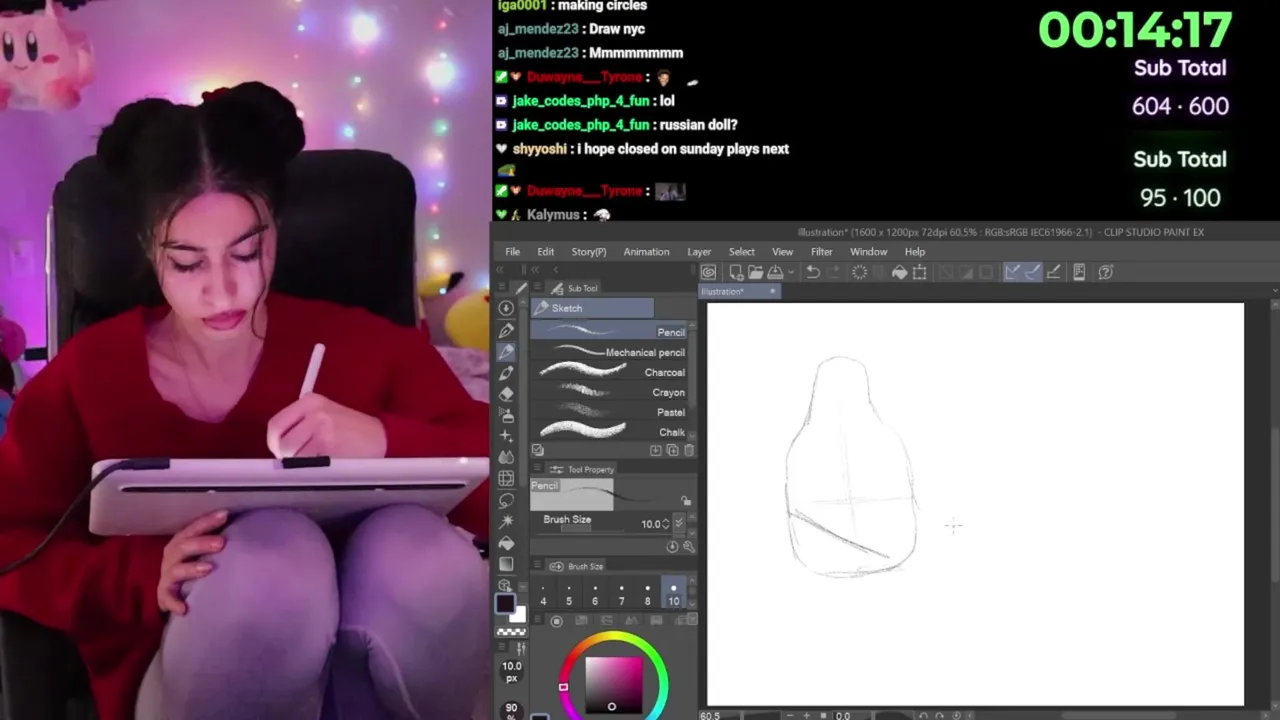
Task: Create a new canvas from command bar
Action: pos(736,272)
